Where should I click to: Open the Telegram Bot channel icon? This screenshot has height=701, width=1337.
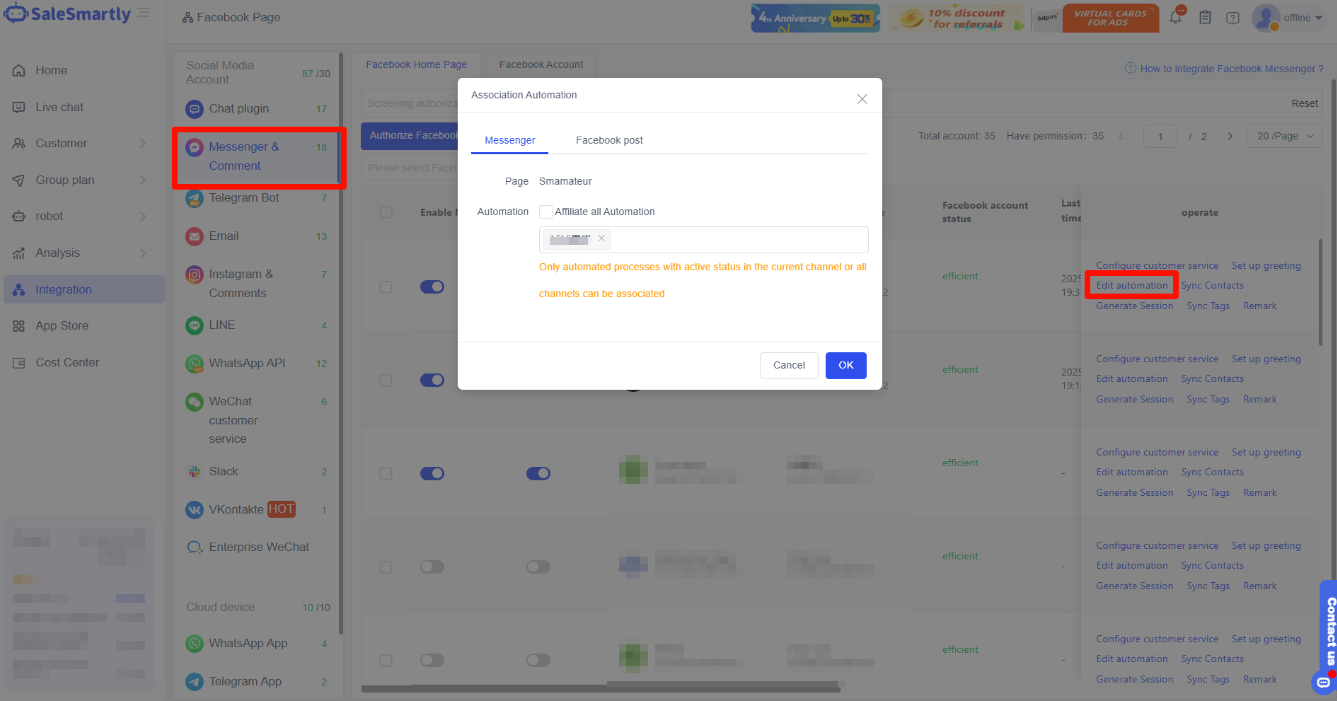pos(194,198)
